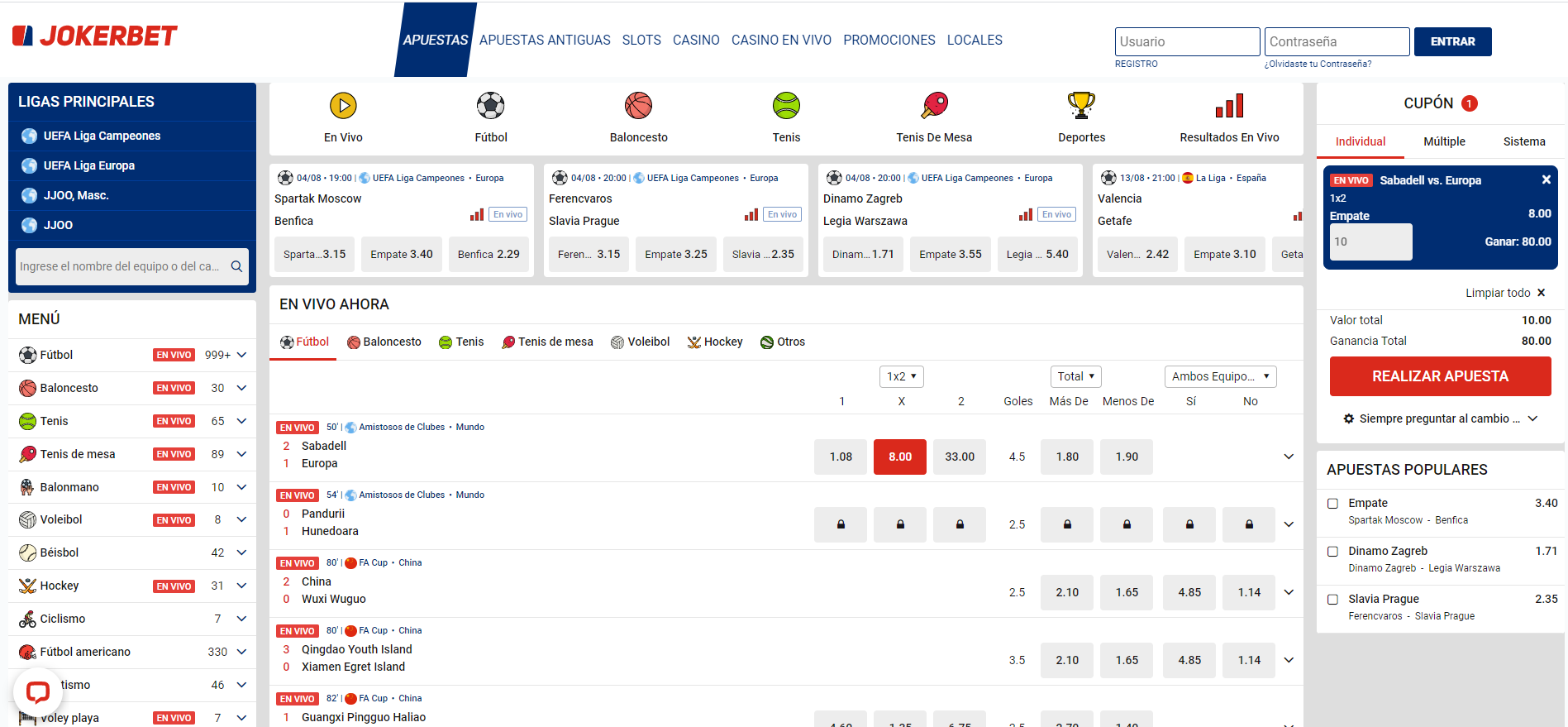This screenshot has width=1568, height=727.
Task: Open the En Vivo play icon
Action: tap(343, 106)
